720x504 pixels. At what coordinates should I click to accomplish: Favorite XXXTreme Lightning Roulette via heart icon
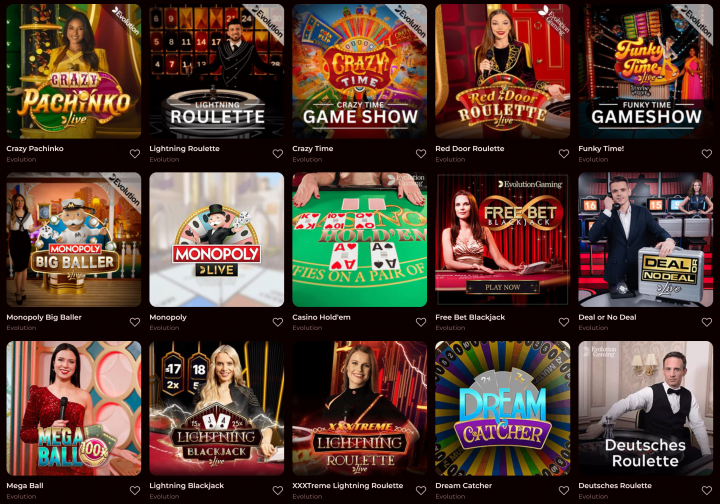coord(421,491)
